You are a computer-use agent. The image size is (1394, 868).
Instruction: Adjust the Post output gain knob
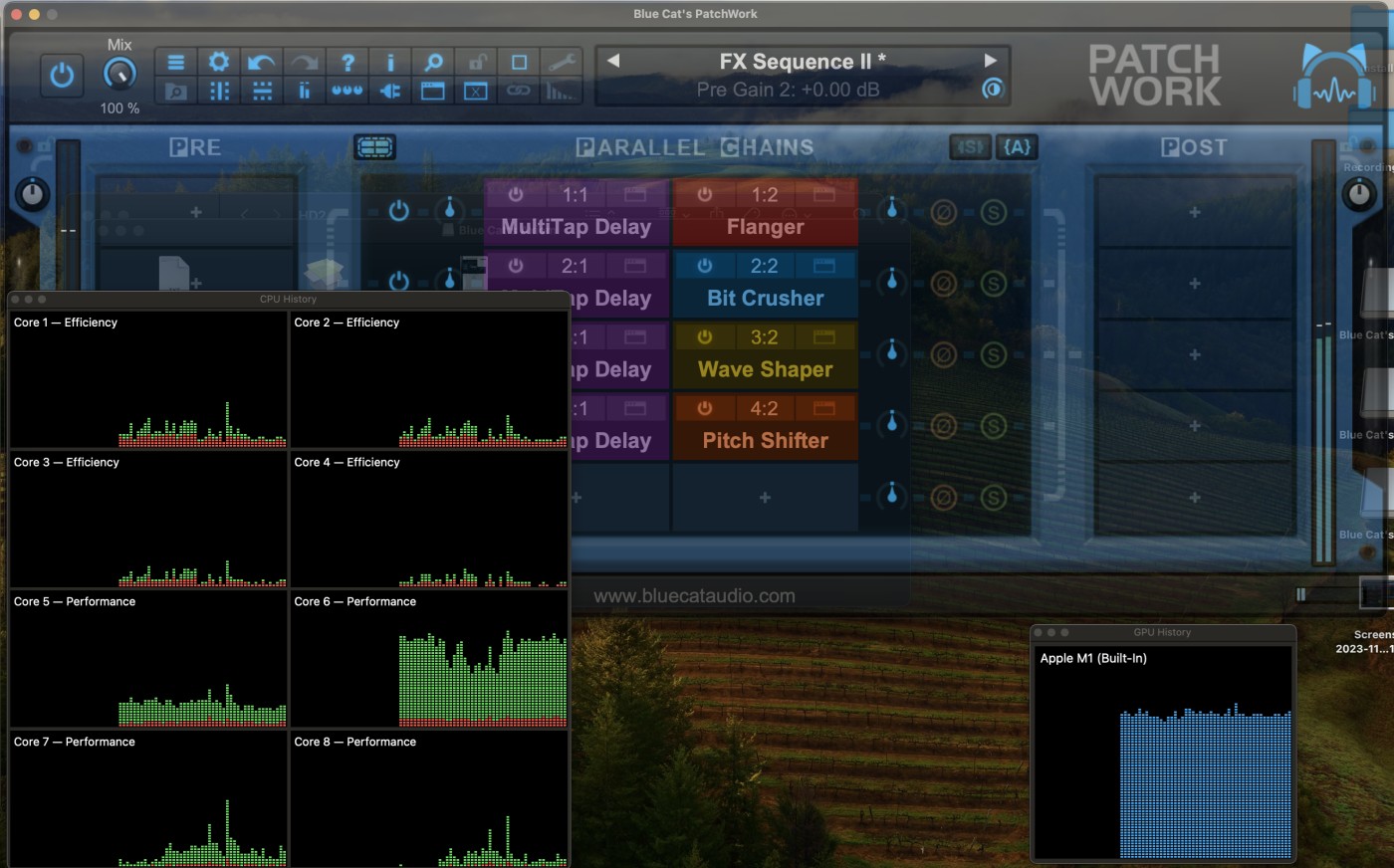pos(1359,193)
